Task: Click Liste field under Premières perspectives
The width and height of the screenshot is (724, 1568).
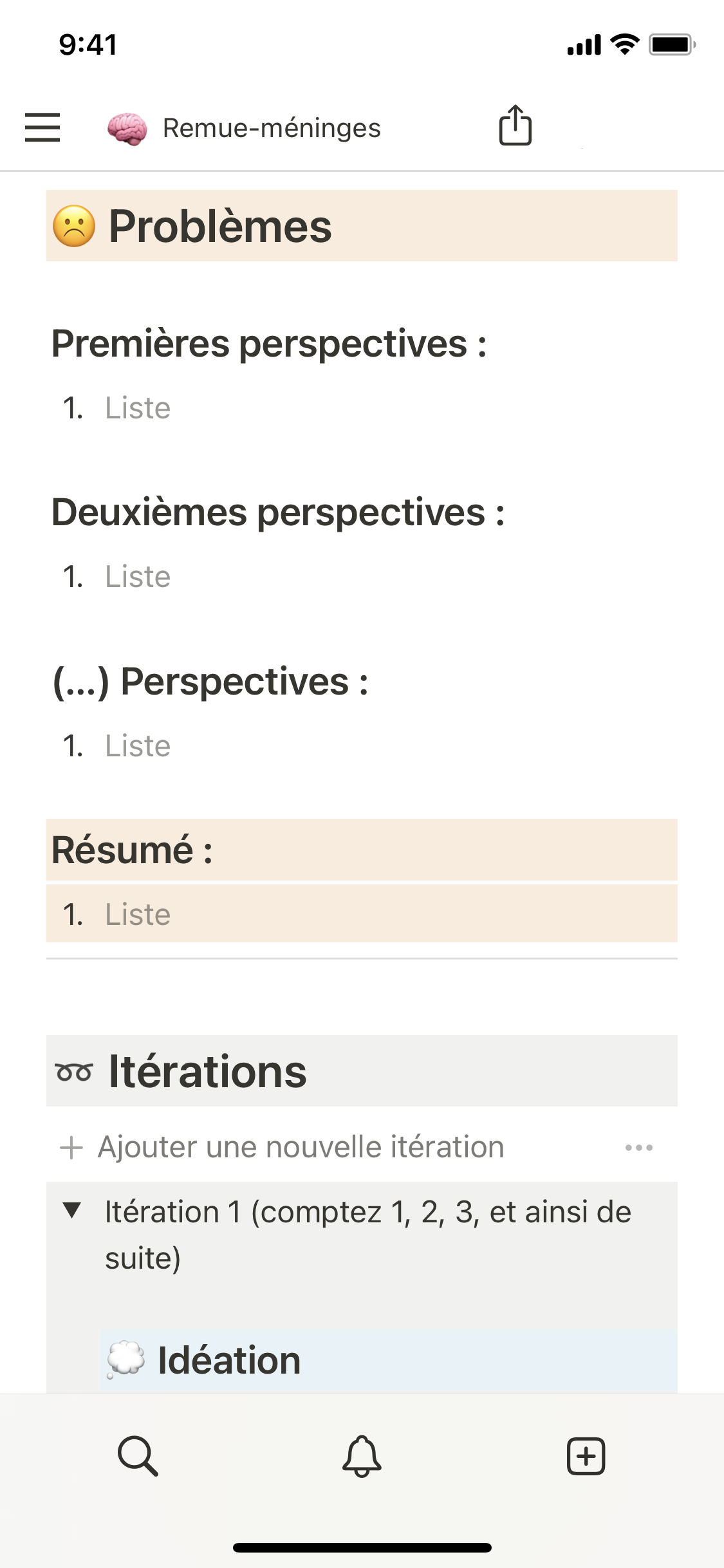Action: (138, 408)
